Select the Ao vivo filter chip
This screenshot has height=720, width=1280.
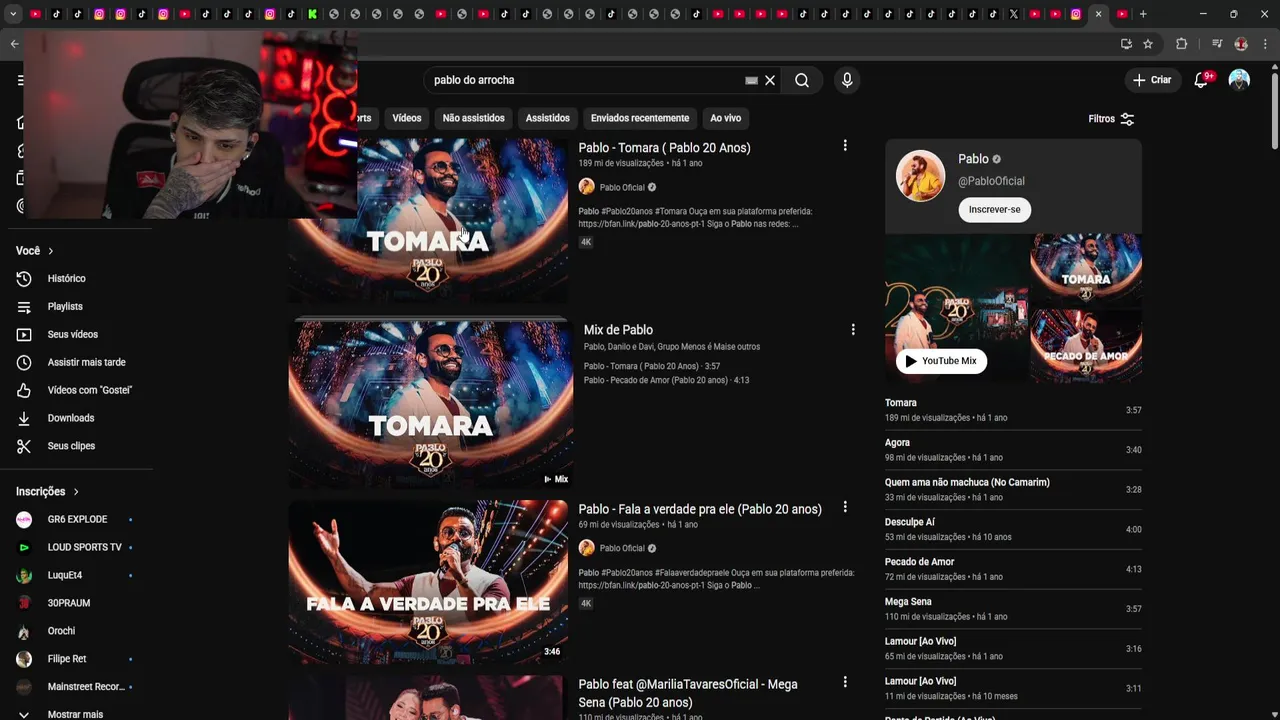[x=726, y=118]
